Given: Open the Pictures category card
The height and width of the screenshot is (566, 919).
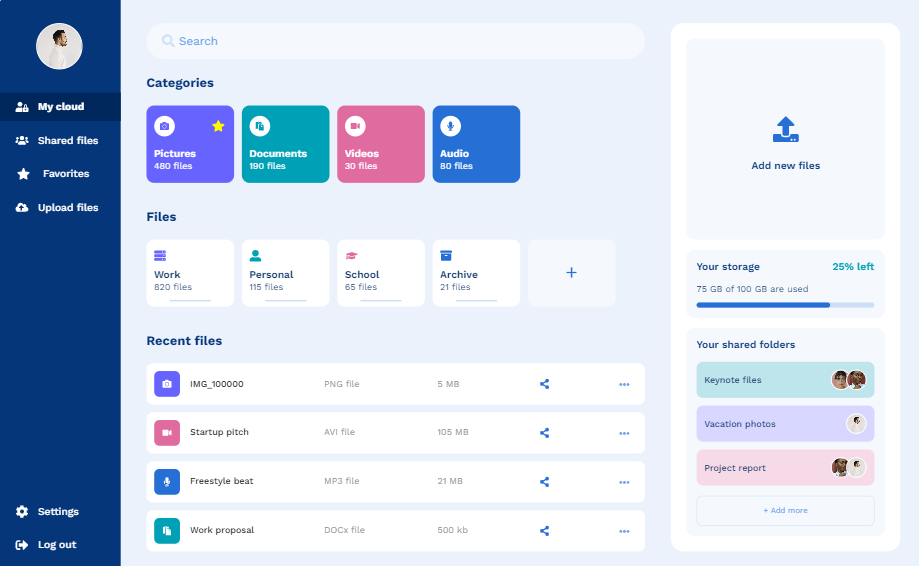Looking at the screenshot, I should (x=190, y=144).
